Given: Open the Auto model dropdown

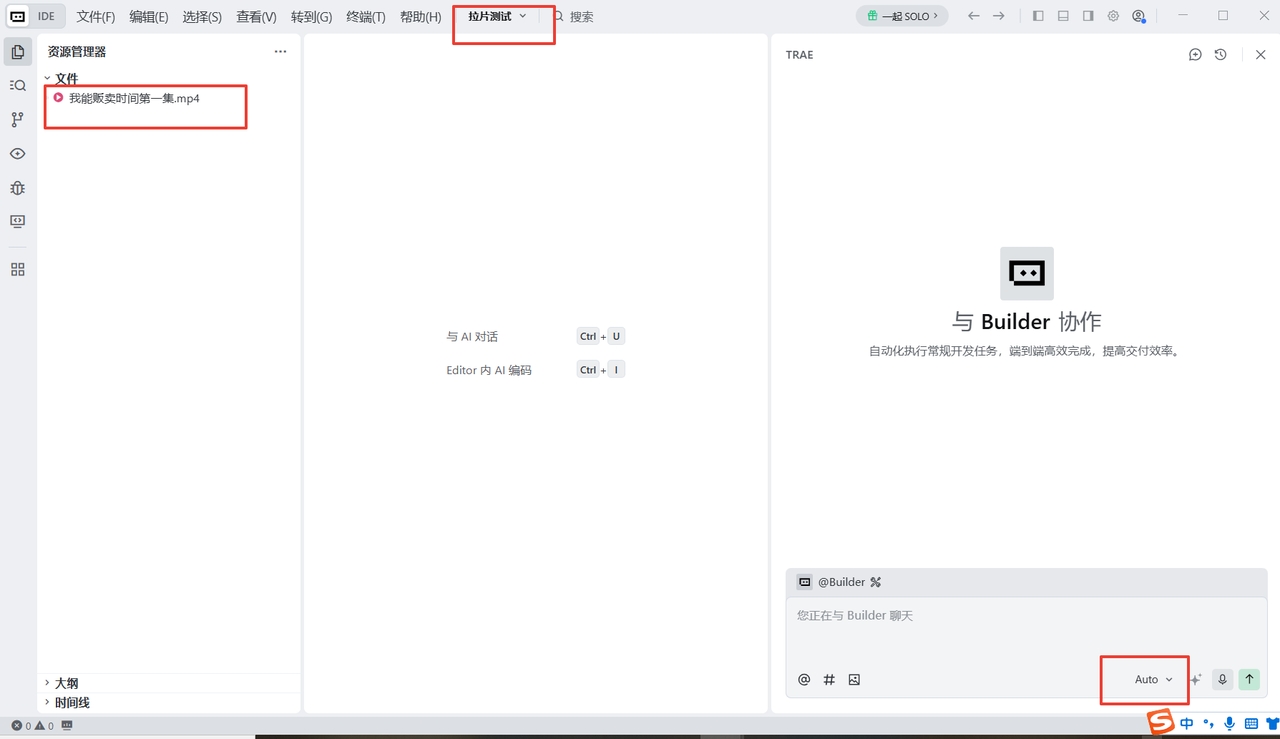Looking at the screenshot, I should 1153,680.
